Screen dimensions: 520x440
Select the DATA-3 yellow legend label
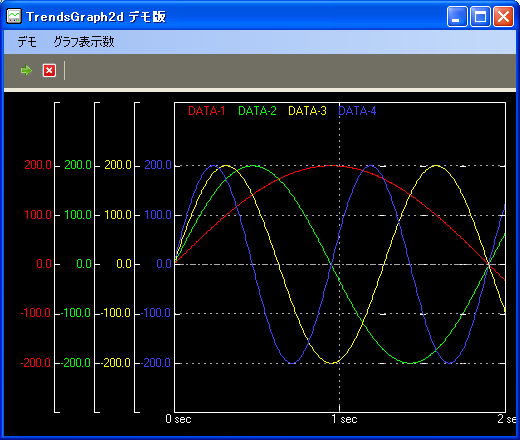307,111
